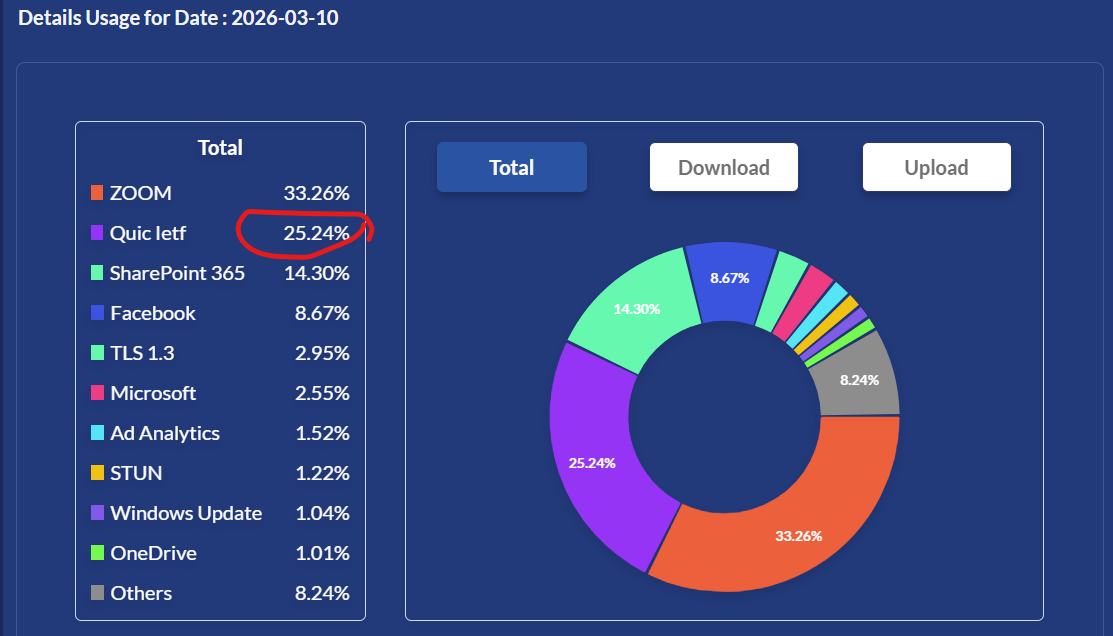Switch to the Upload view tab
Viewport: 1113px width, 636px height.
point(936,167)
